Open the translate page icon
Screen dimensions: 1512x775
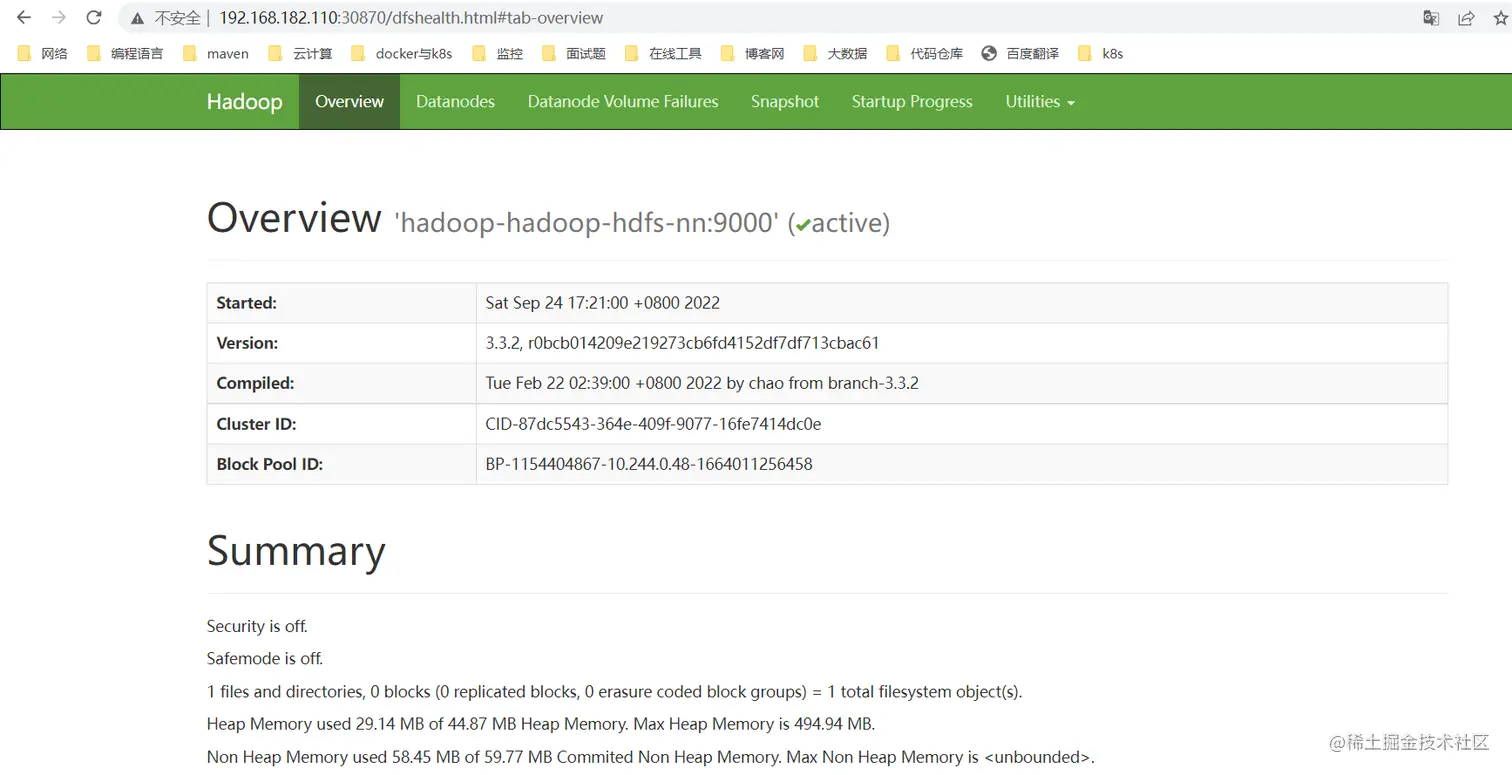(1431, 18)
